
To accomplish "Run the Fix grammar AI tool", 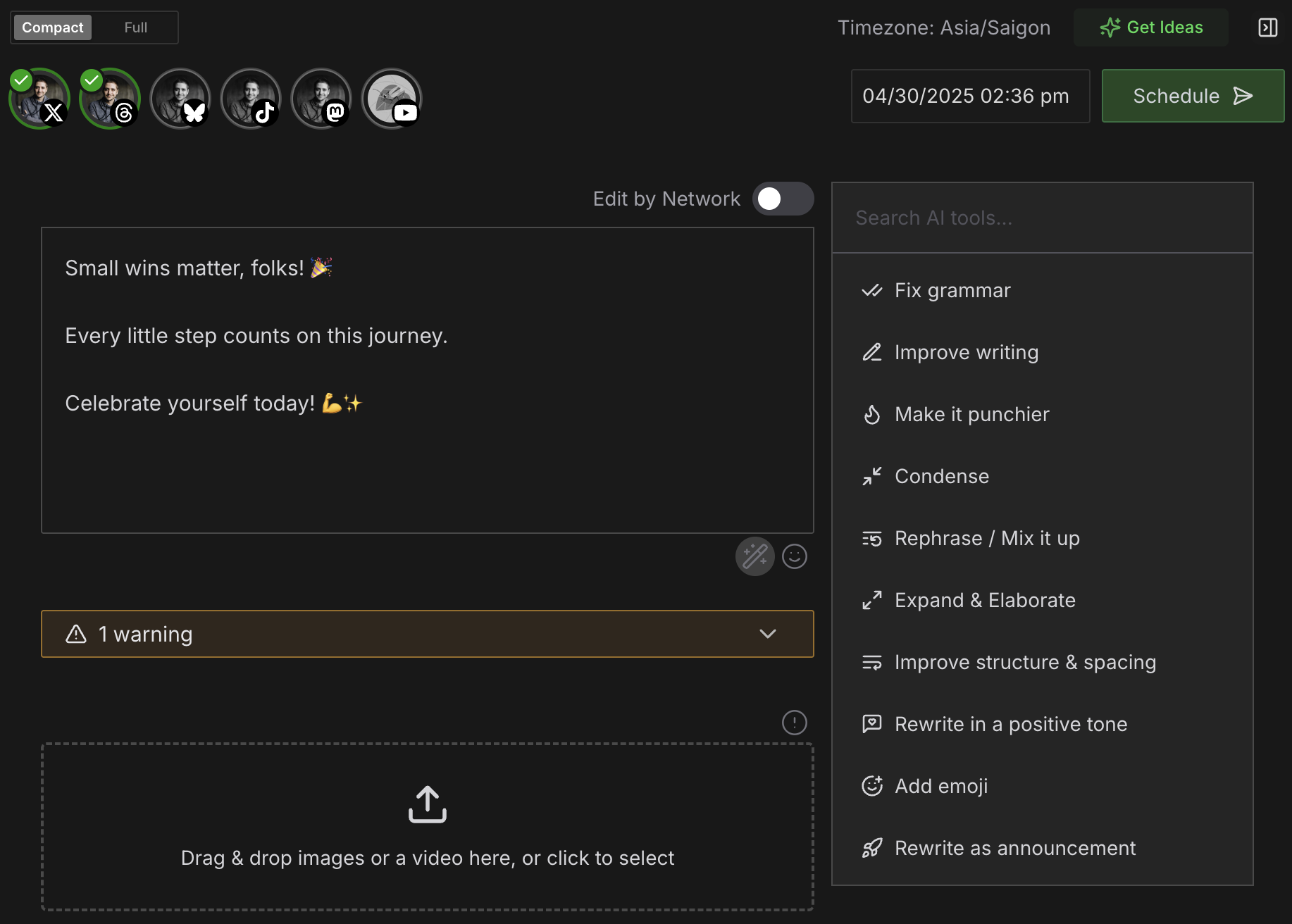I will point(952,290).
